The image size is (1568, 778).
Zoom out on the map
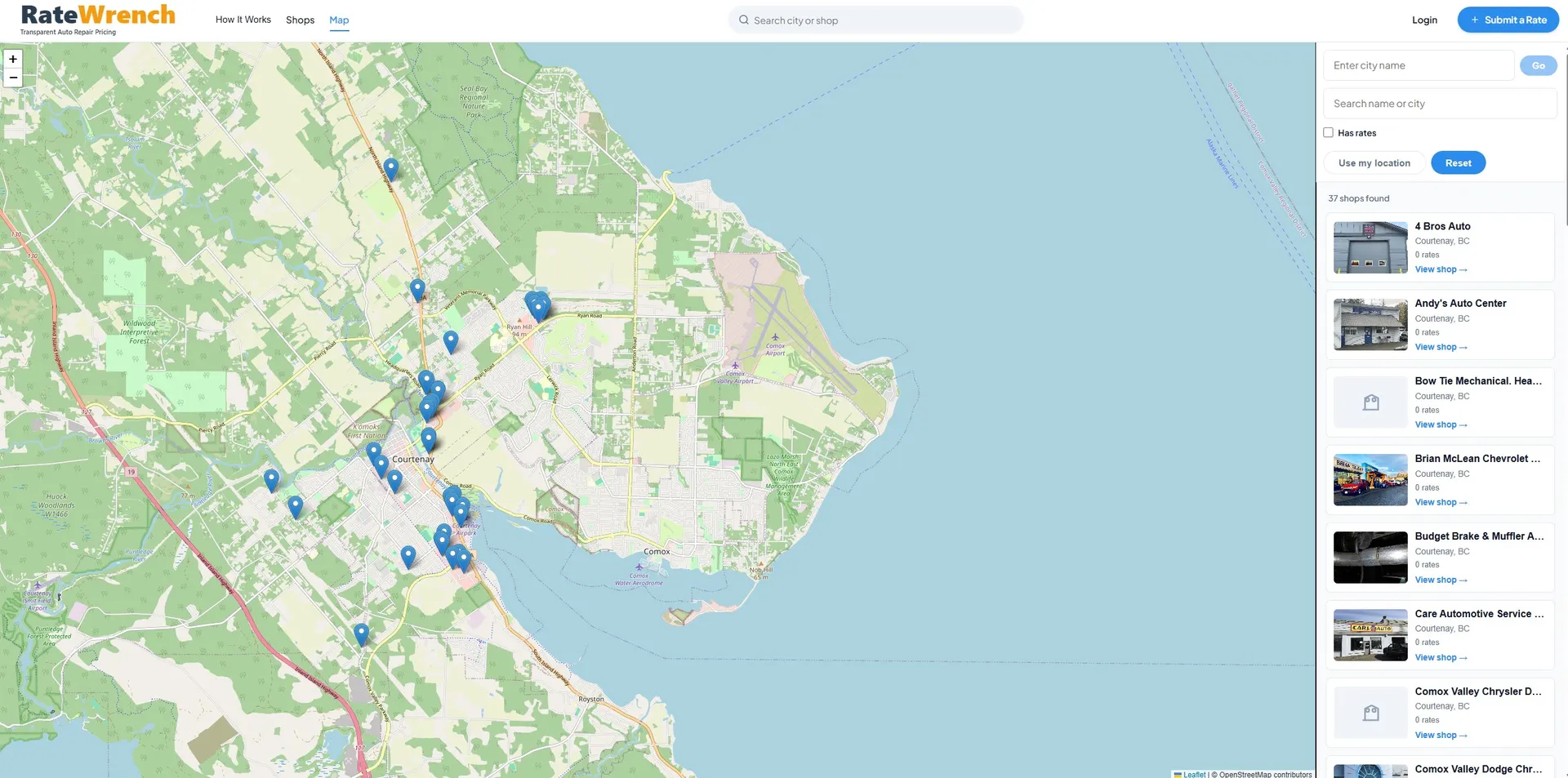(13, 78)
